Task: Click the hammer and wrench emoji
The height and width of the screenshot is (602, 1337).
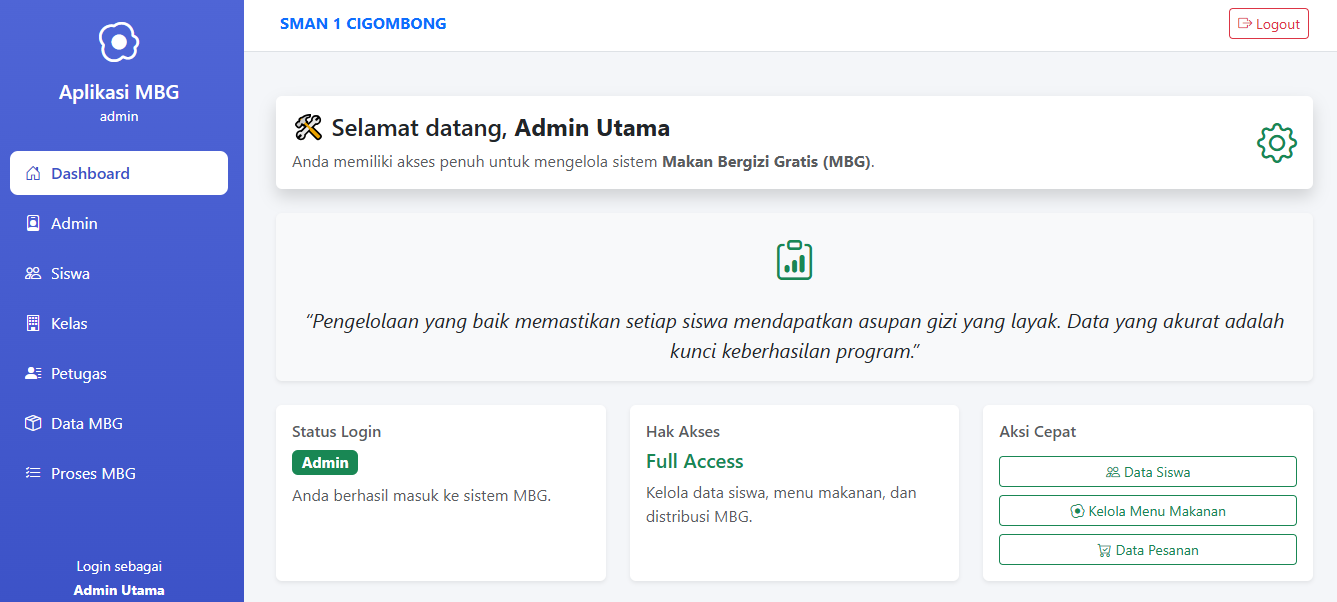Action: tap(308, 128)
